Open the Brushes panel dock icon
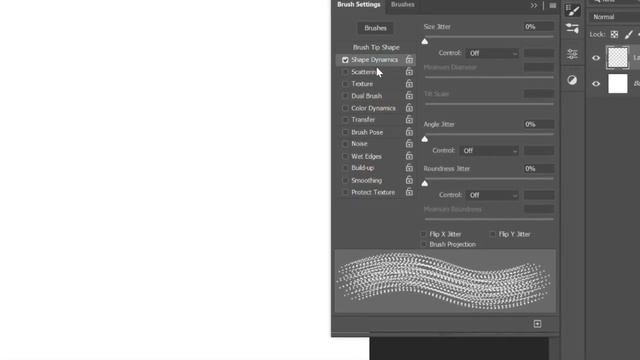The height and width of the screenshot is (360, 640). pos(572,29)
